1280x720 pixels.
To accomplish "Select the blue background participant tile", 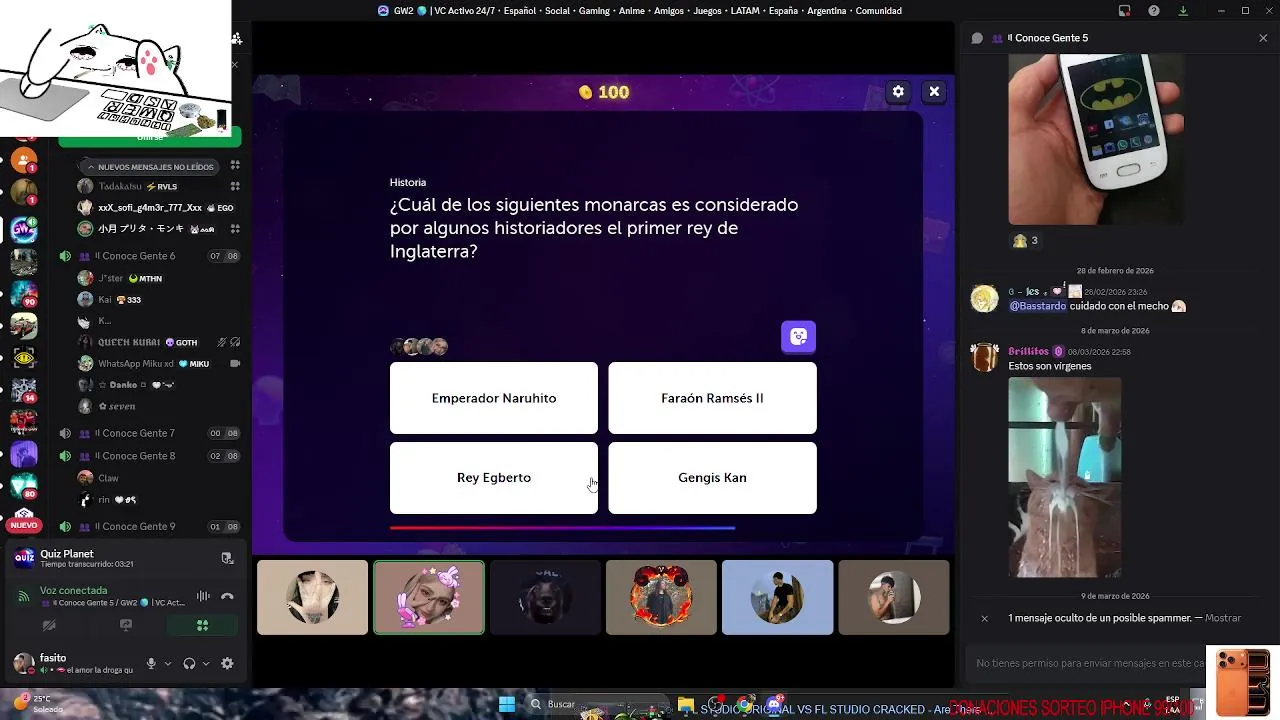I will tap(777, 597).
